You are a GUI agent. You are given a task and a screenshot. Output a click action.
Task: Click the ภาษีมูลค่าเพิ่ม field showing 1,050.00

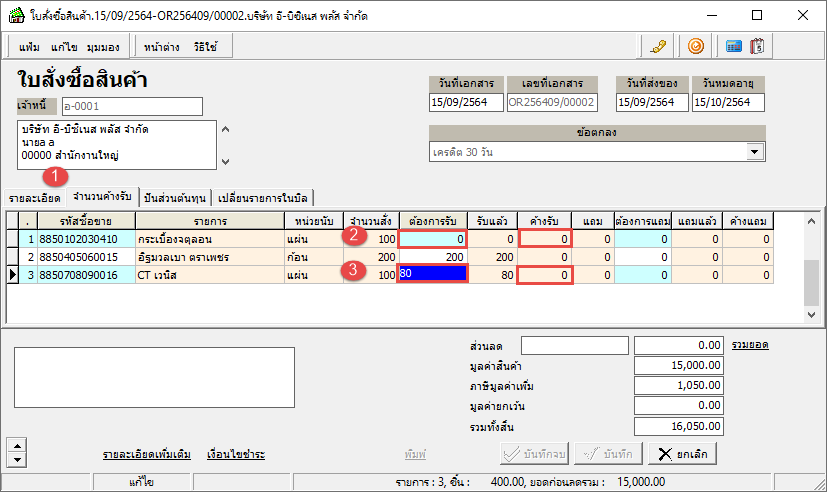[679, 385]
